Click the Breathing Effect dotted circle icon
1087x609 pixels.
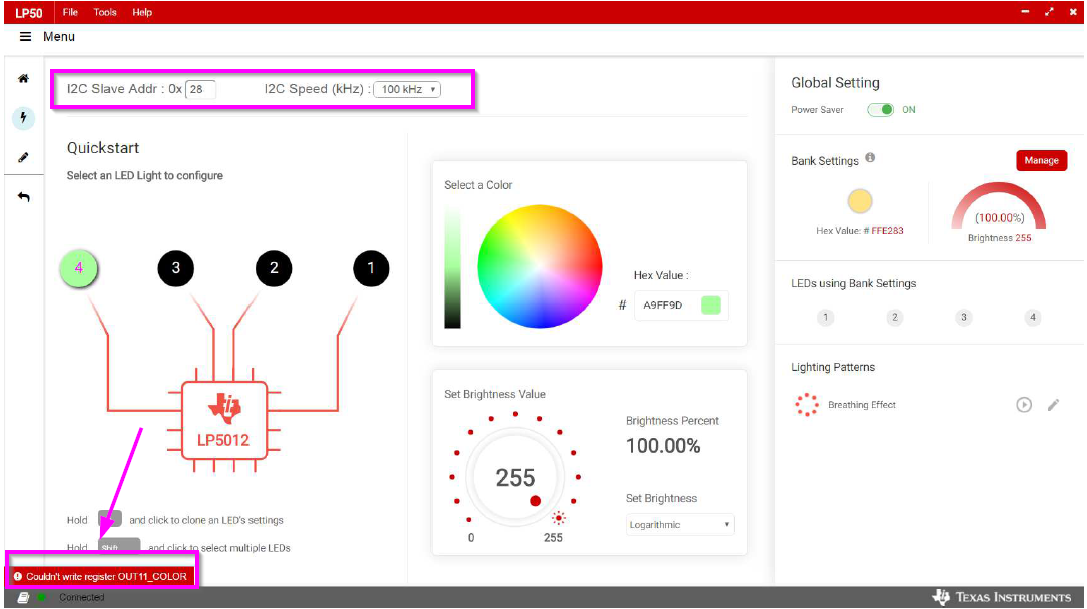pos(807,405)
